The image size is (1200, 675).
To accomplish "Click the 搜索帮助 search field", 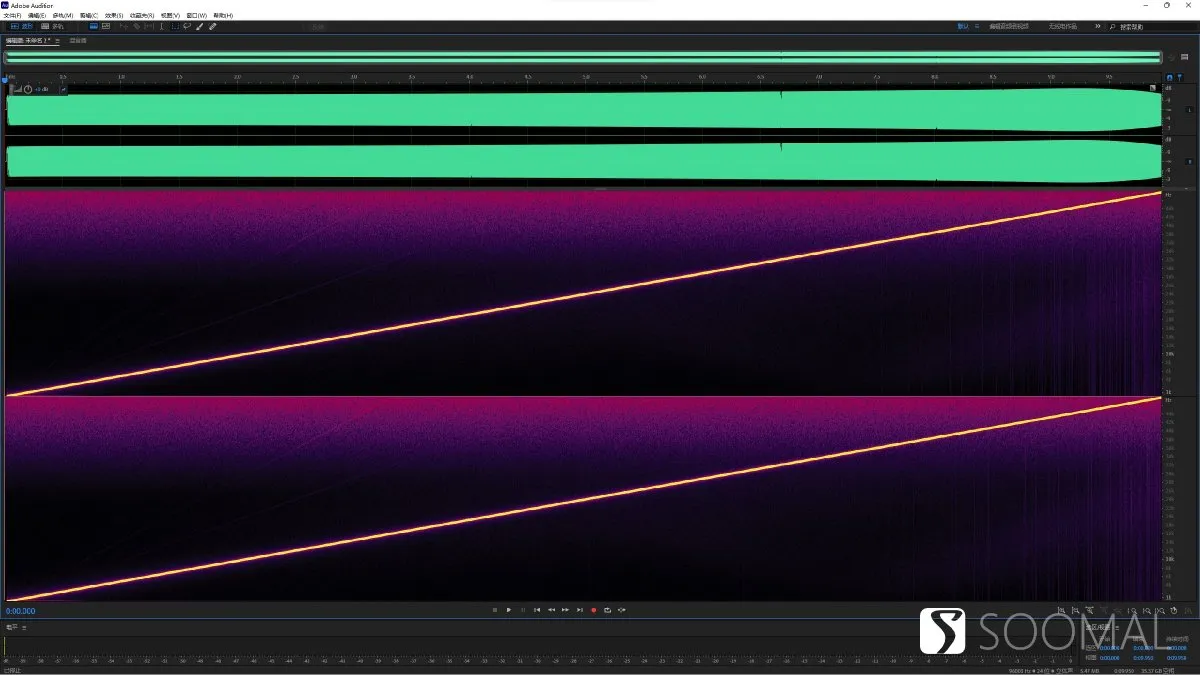I will tap(1150, 27).
